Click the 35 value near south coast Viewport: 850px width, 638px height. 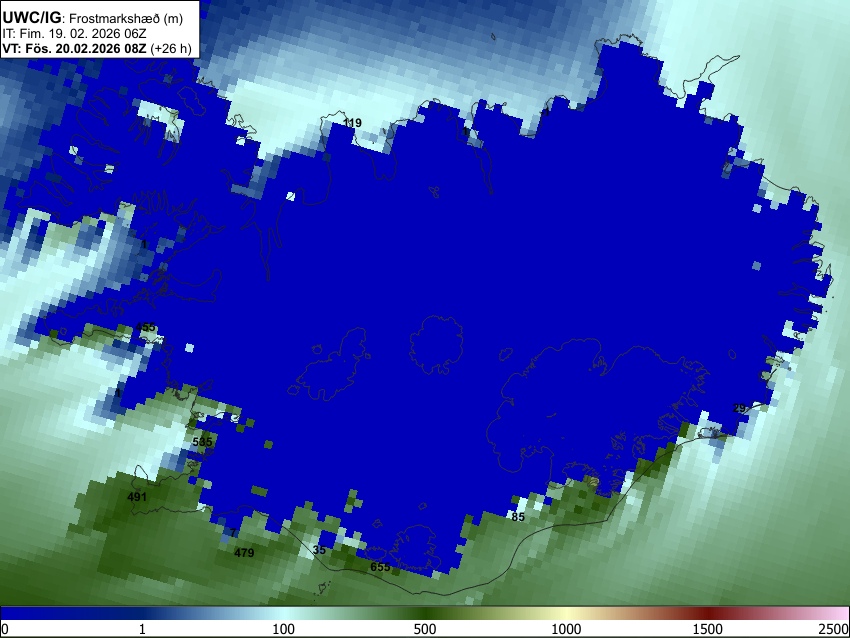319,550
